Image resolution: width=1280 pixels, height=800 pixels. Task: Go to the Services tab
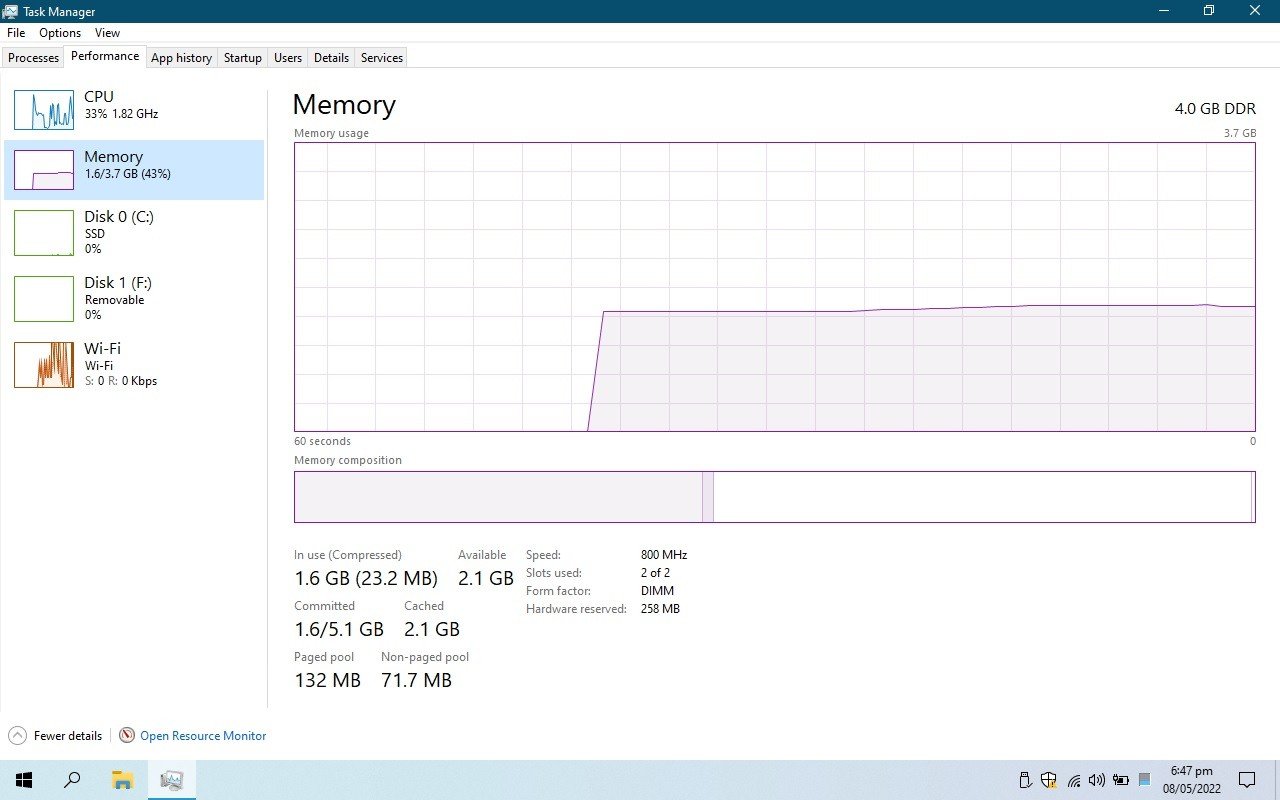click(381, 58)
